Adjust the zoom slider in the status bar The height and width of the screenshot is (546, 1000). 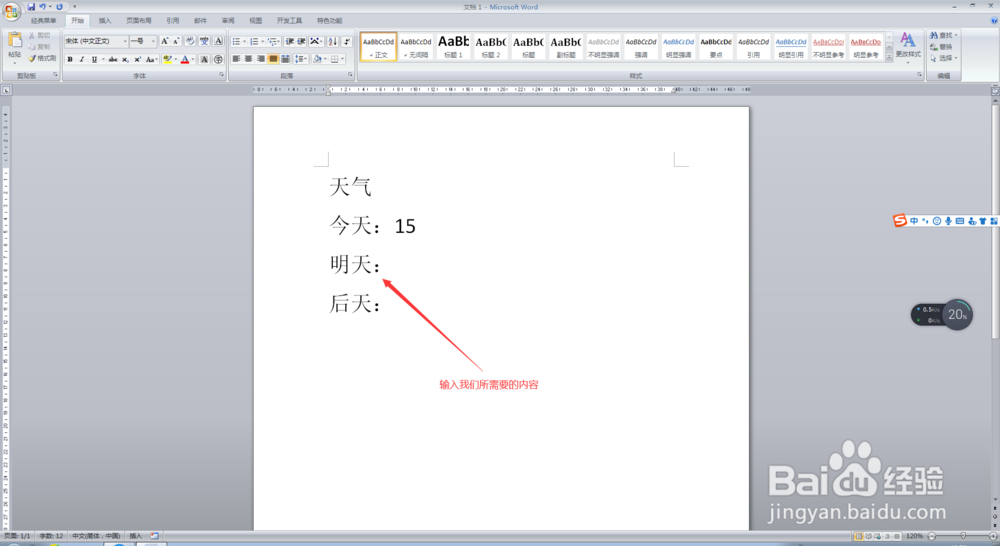coord(963,536)
